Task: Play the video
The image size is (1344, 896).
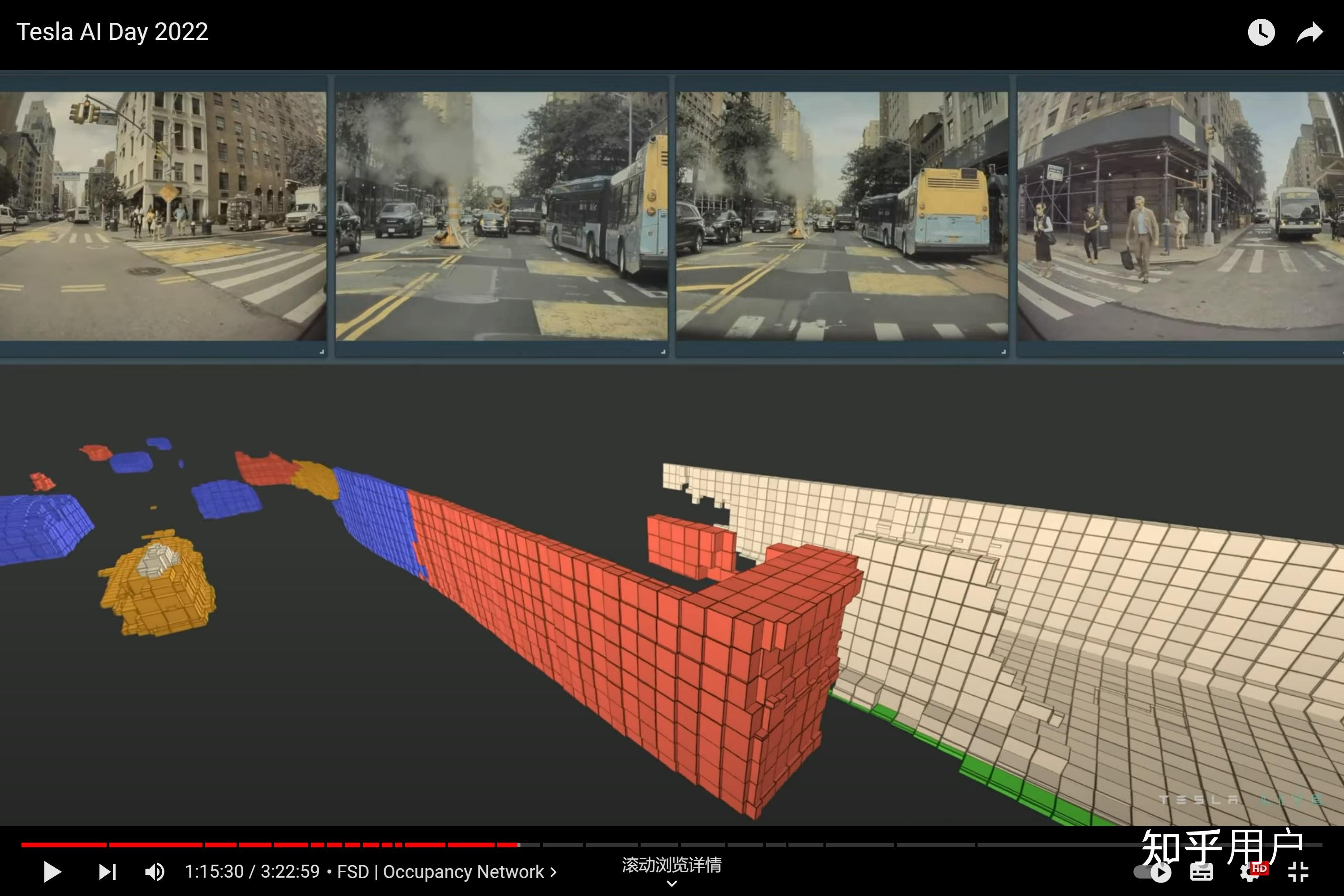Action: coord(52,871)
